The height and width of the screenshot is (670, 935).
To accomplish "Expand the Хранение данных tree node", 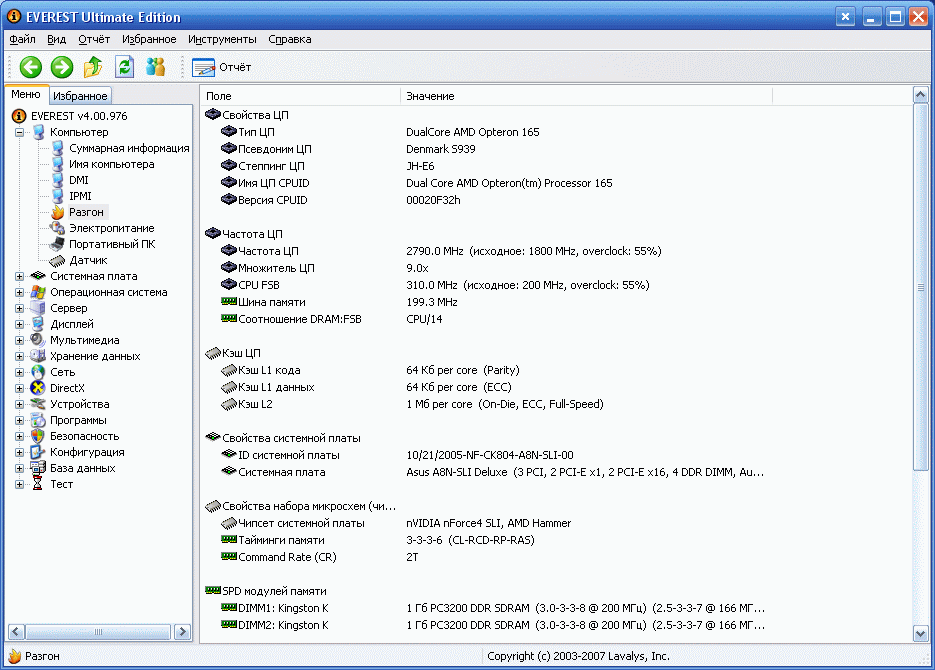I will tap(20, 356).
